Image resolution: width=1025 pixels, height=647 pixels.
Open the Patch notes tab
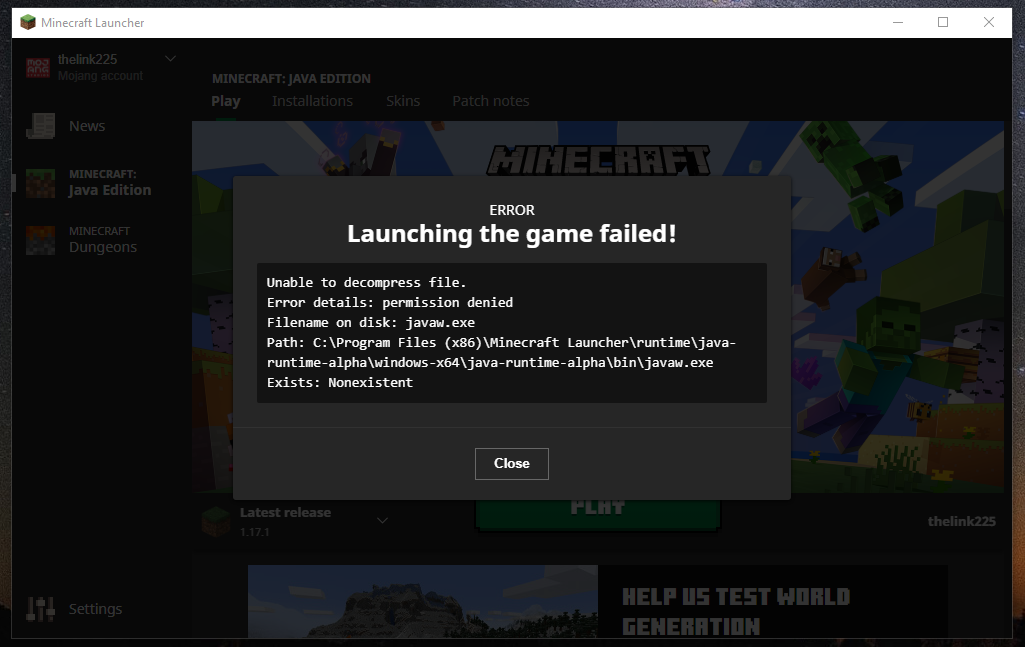(491, 101)
